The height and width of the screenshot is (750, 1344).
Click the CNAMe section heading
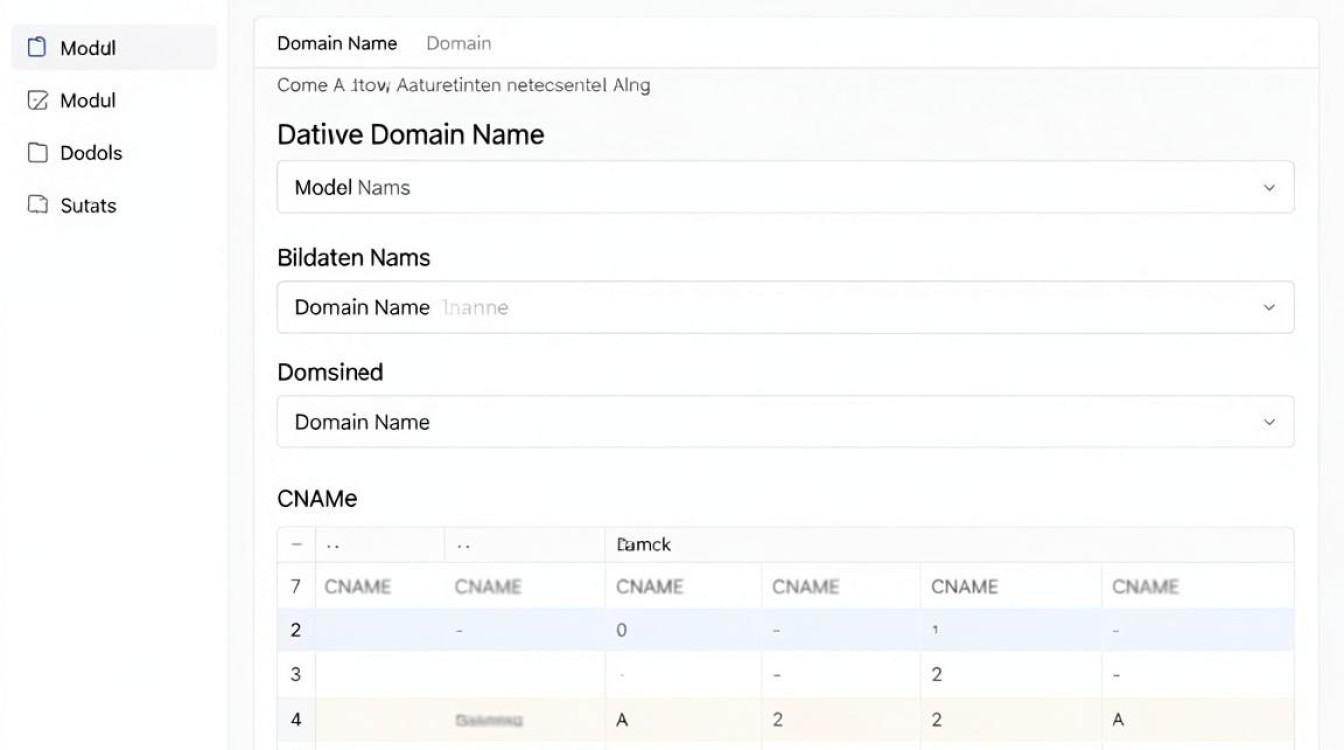(317, 498)
